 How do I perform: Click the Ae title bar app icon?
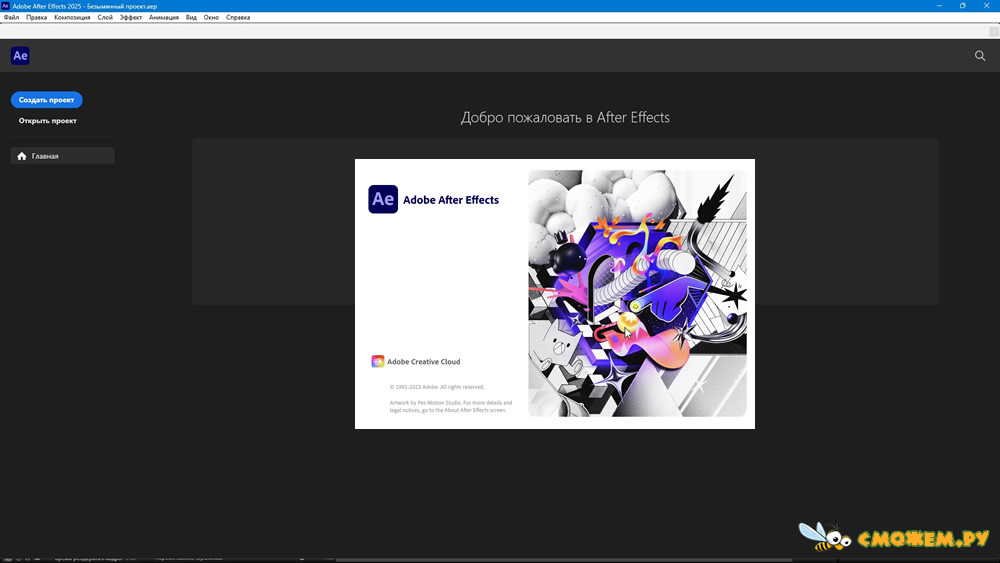[x=5, y=6]
